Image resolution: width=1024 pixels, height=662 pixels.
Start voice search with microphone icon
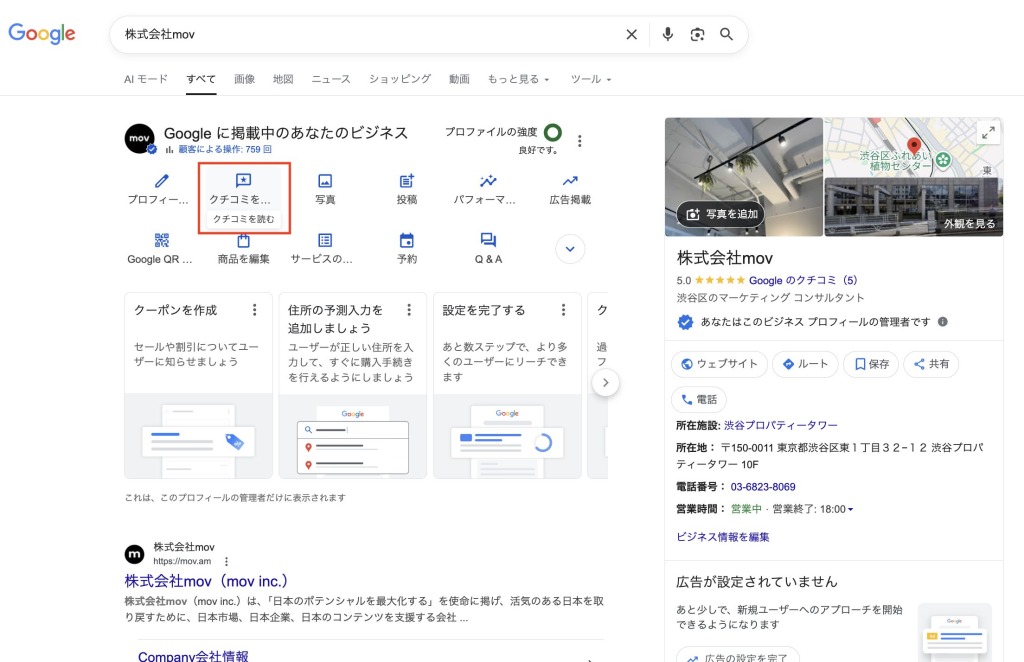[x=668, y=34]
